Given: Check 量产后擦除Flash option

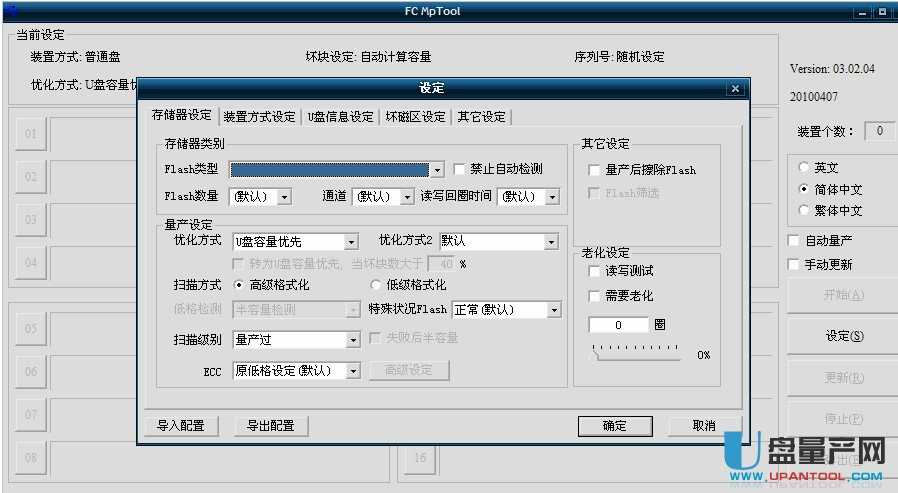Looking at the screenshot, I should click(x=595, y=170).
